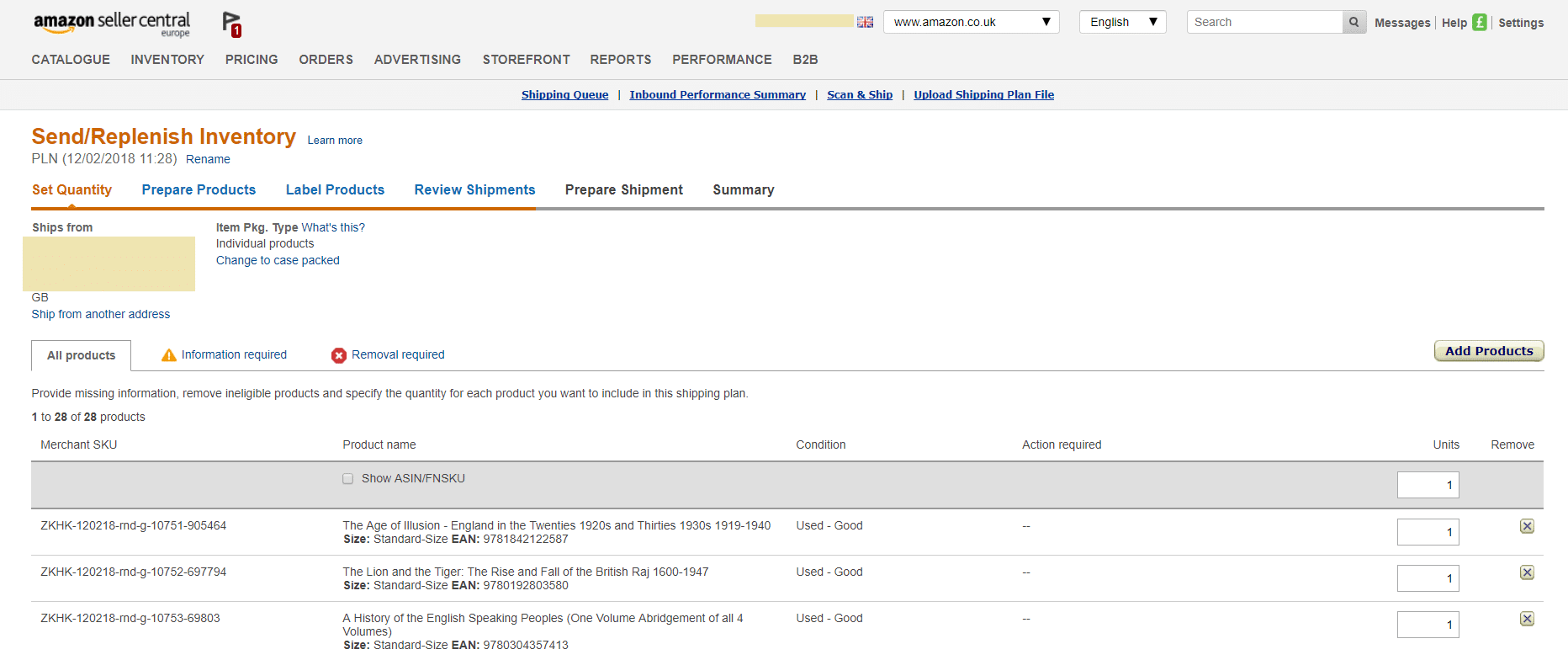Edit units for History of English Speaking Peoples
Screen dimensions: 1568x660
pyautogui.click(x=1428, y=625)
